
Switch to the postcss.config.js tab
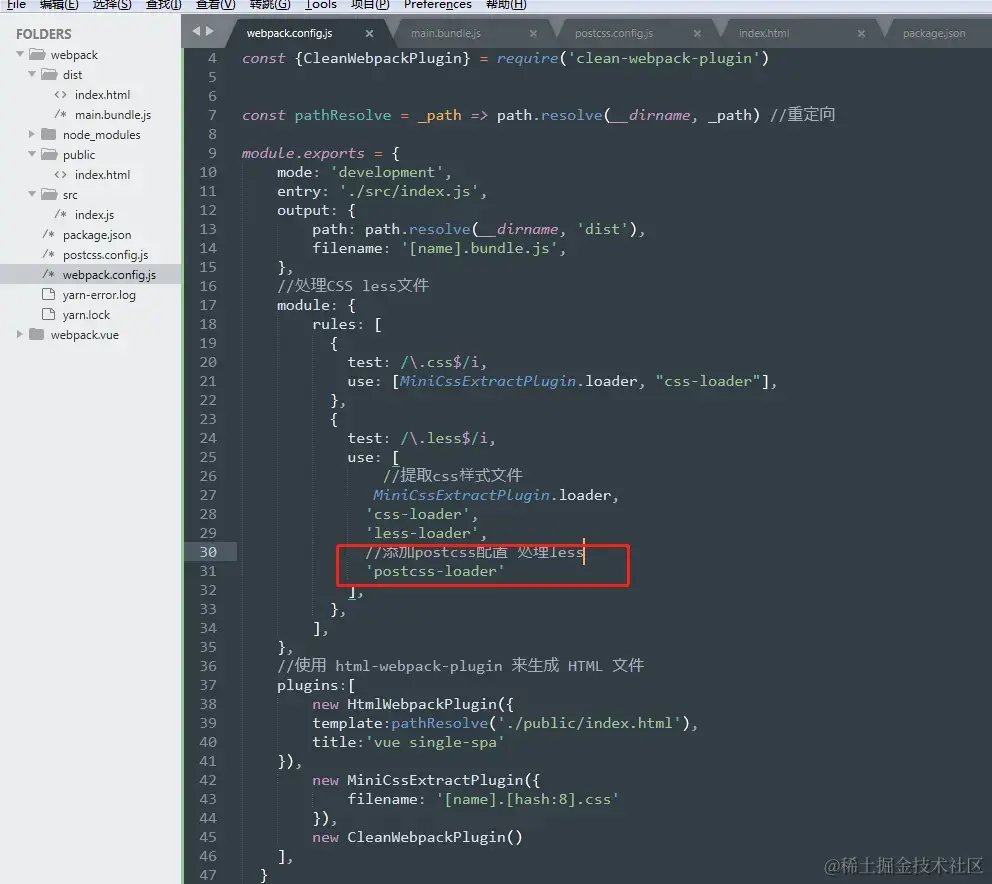tap(614, 33)
